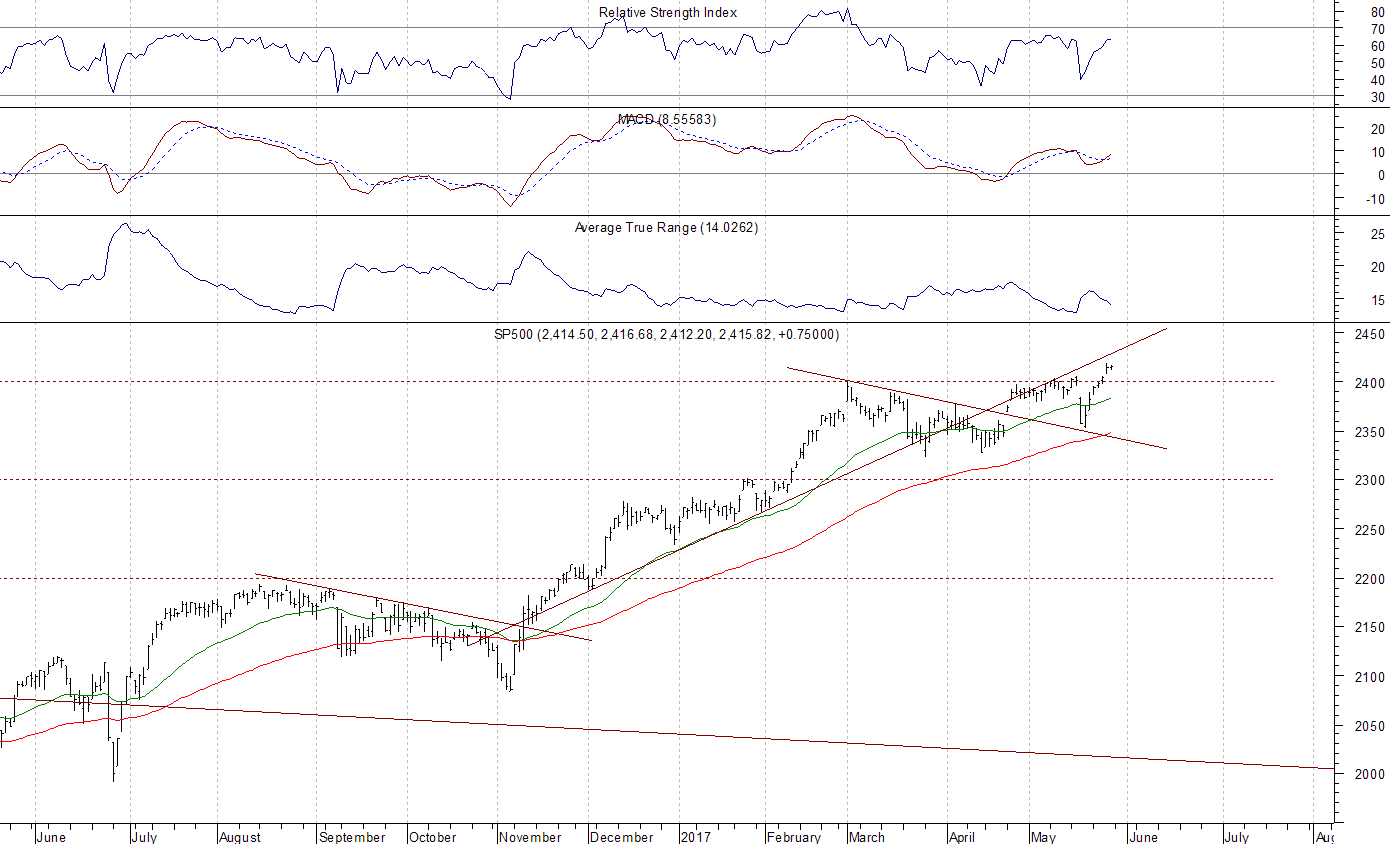Select the SP500 price quote header text

point(667,335)
